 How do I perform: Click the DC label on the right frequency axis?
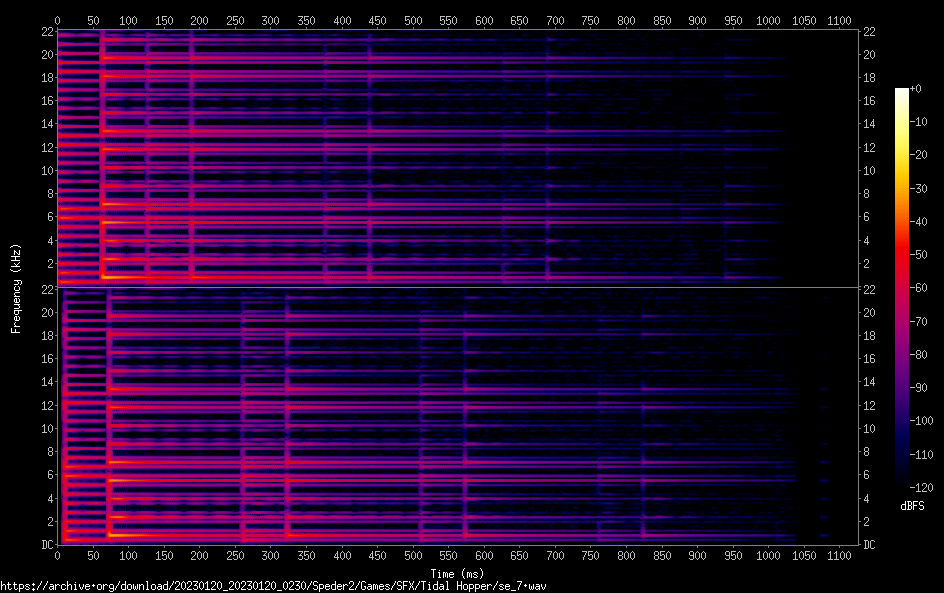(x=870, y=545)
